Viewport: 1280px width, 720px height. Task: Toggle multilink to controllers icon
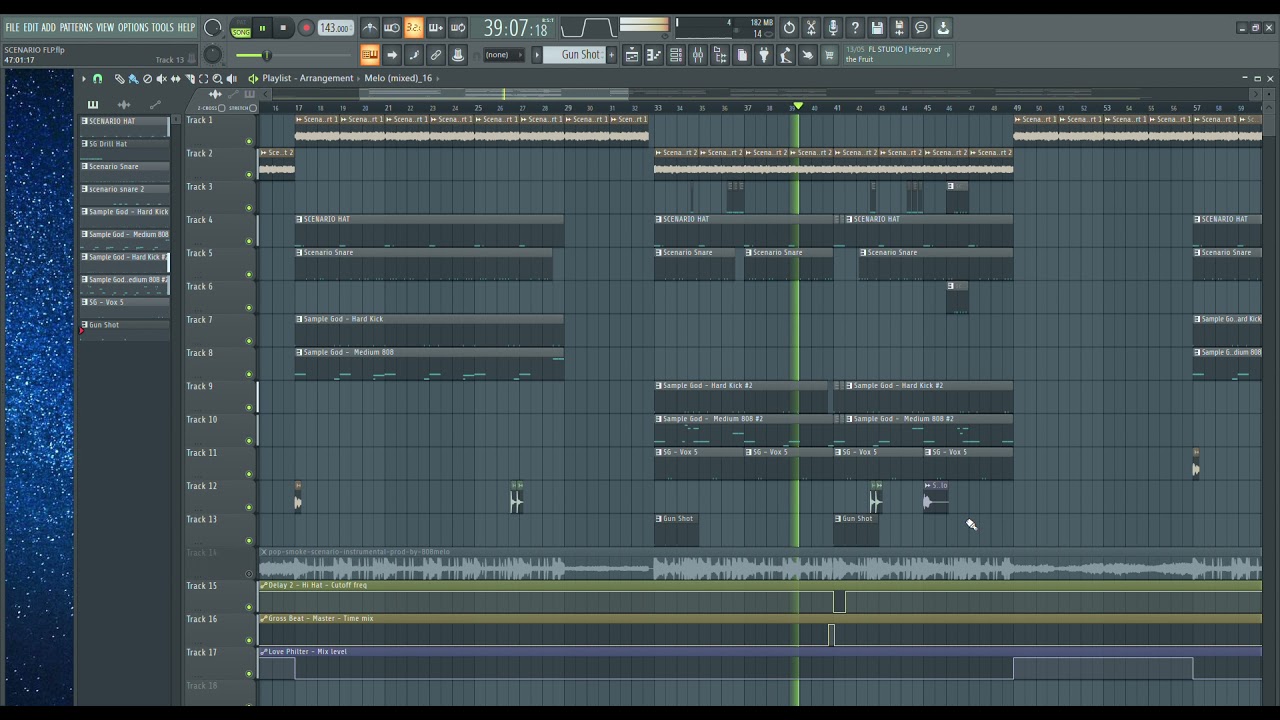point(436,55)
